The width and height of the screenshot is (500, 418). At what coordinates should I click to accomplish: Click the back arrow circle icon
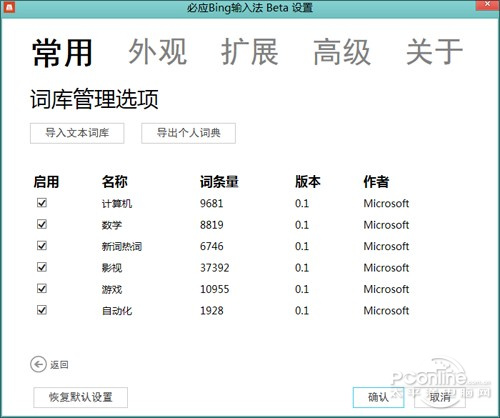[x=38, y=364]
